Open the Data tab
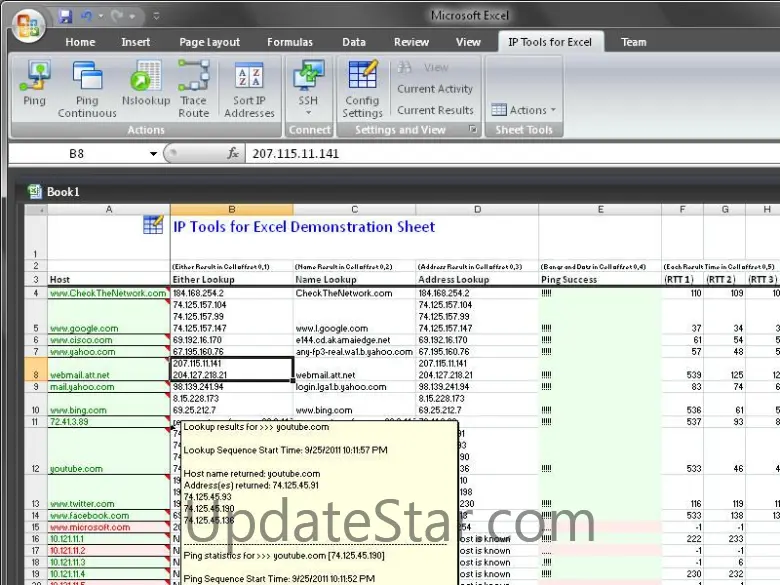 (354, 42)
